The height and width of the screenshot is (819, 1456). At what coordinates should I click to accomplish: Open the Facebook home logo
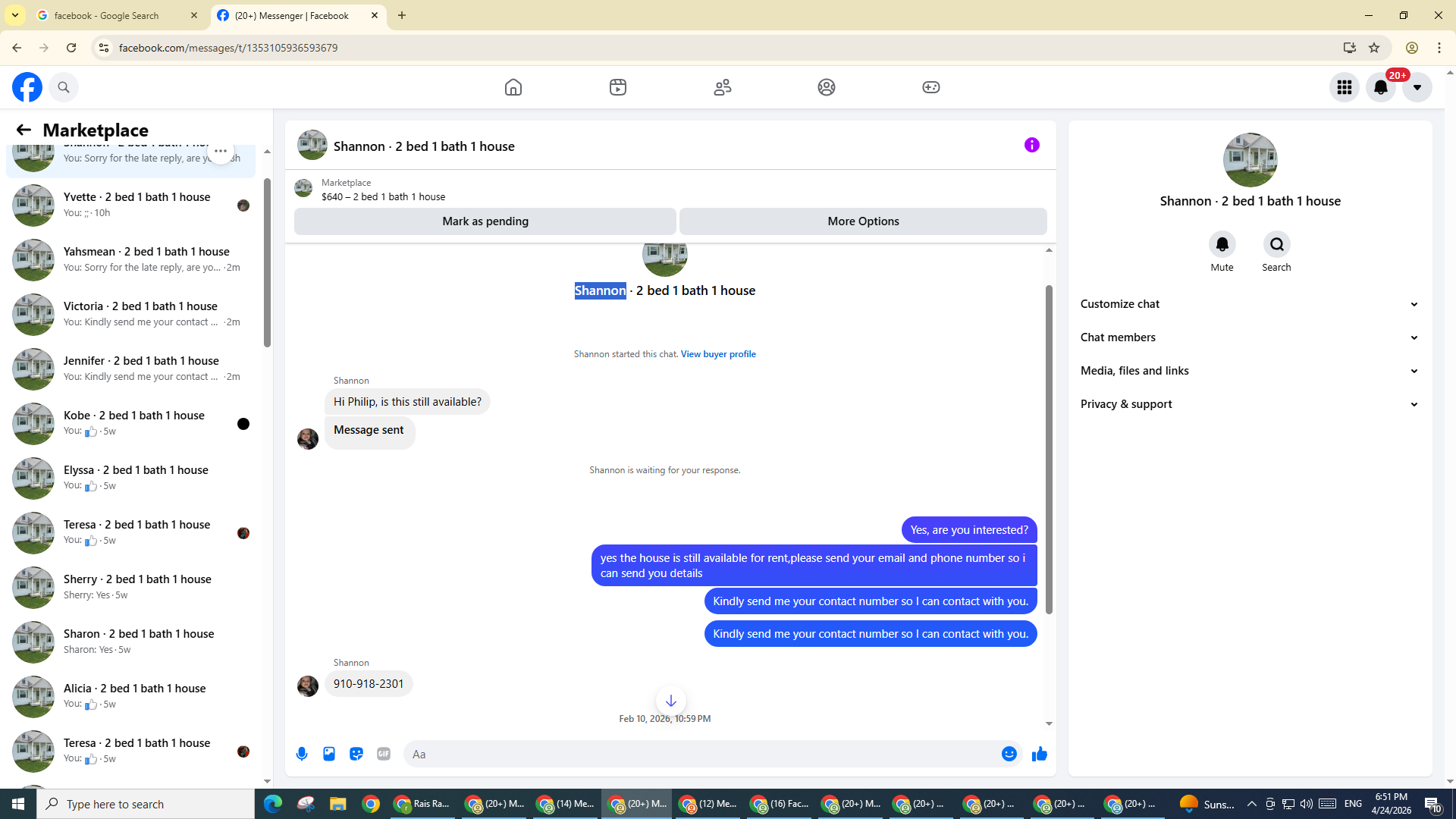point(27,87)
